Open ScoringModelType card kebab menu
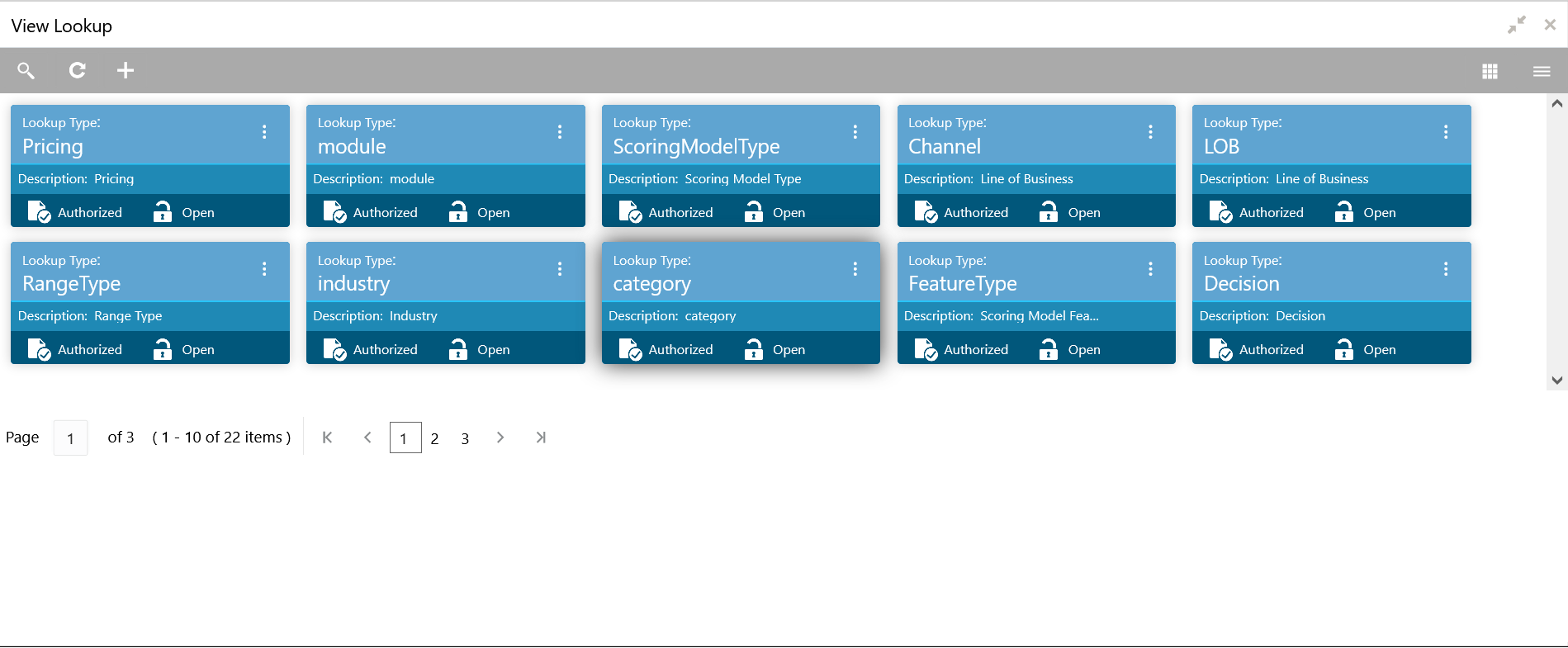The width and height of the screenshot is (1568, 648). tap(855, 132)
